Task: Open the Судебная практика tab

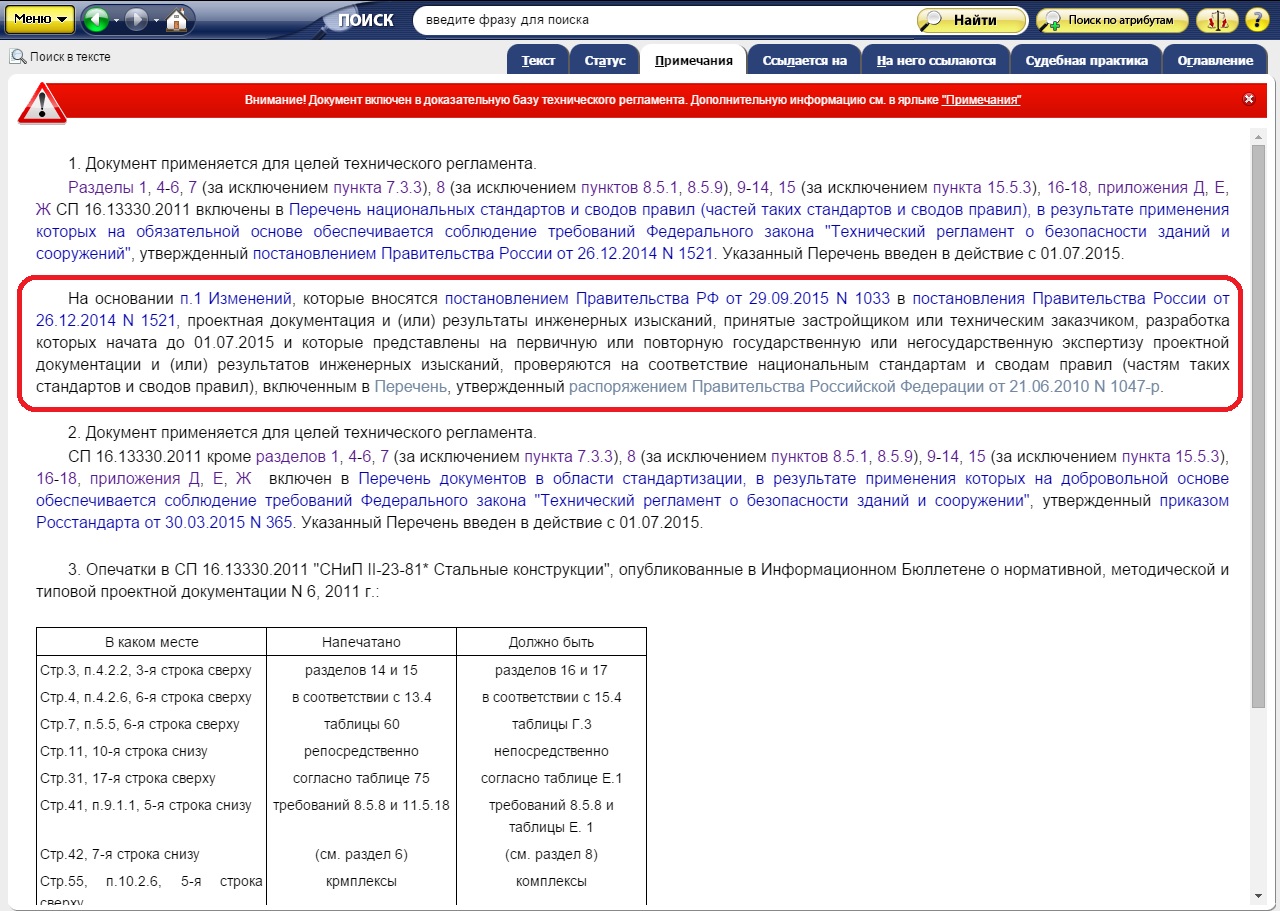Action: click(x=1086, y=61)
